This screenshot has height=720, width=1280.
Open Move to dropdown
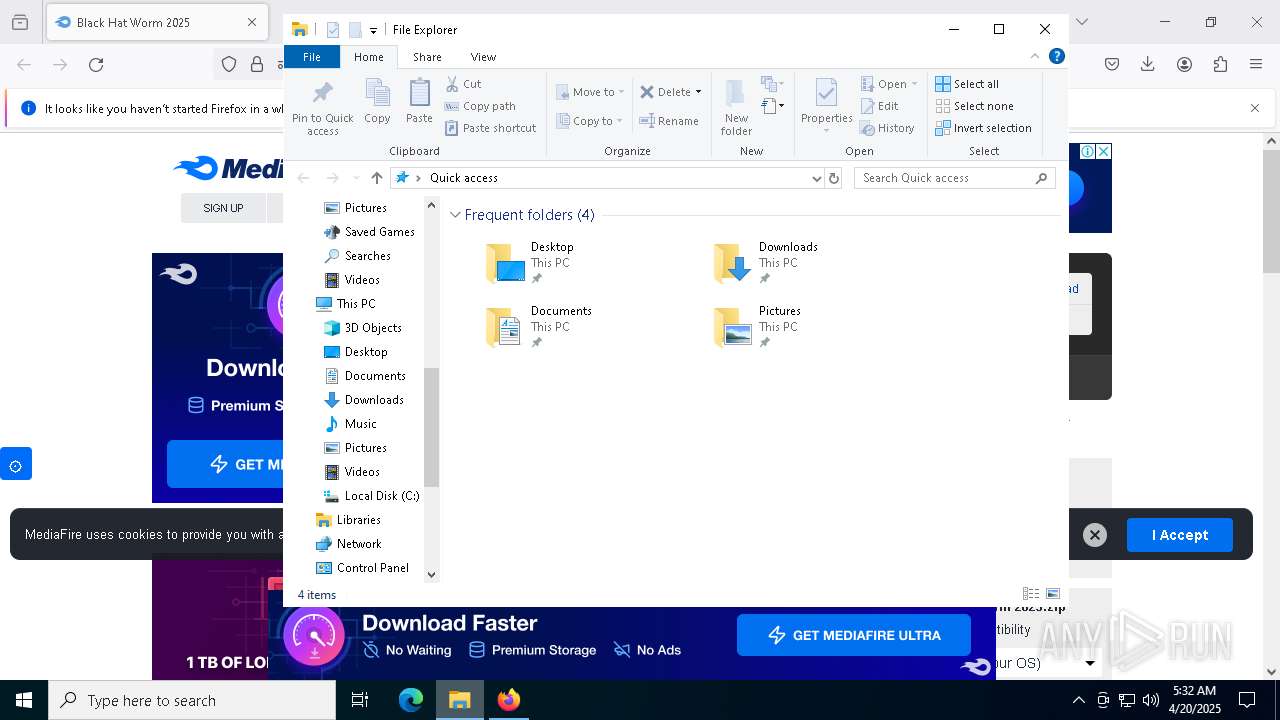(x=590, y=92)
